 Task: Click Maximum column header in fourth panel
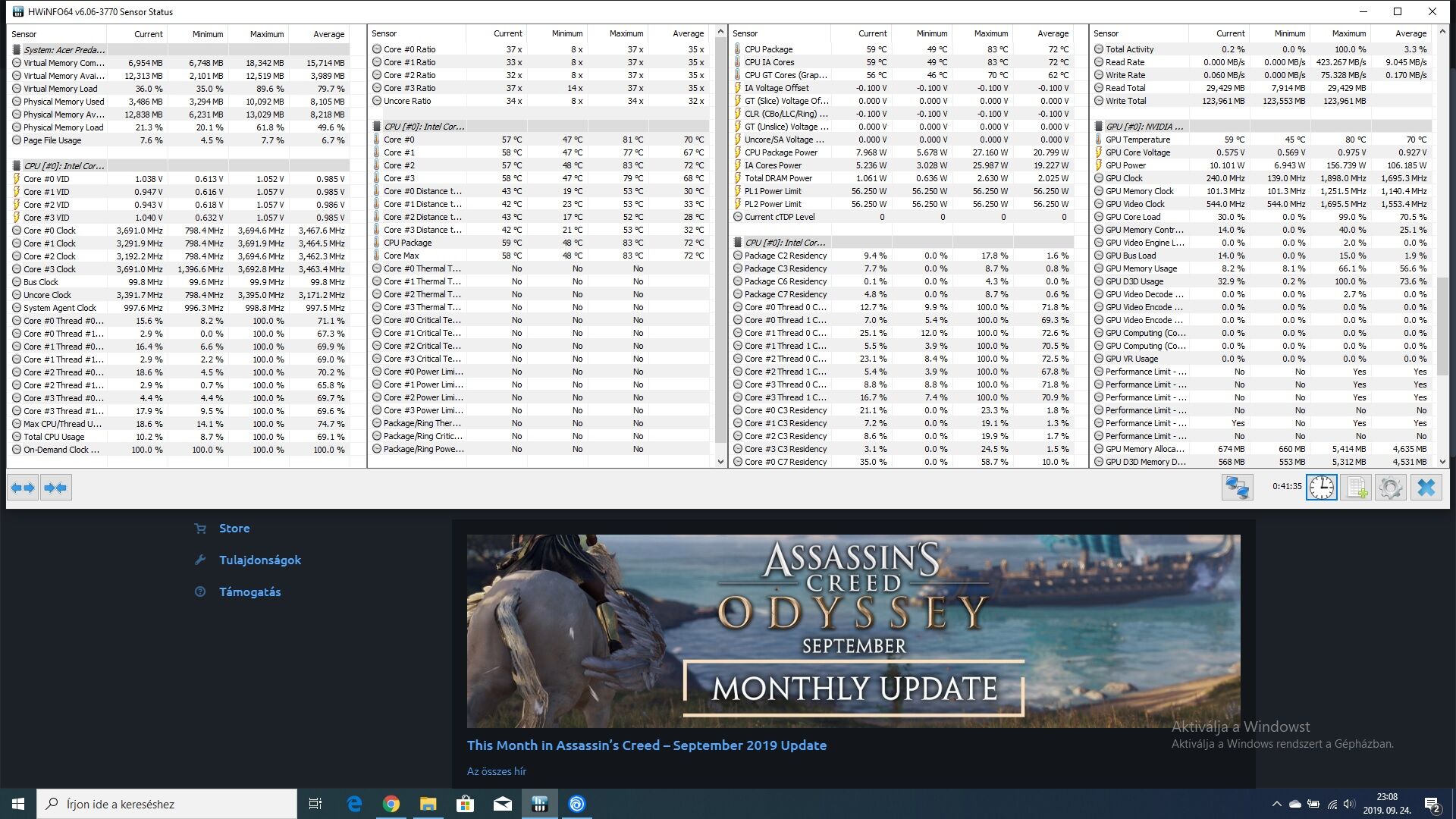[1341, 33]
